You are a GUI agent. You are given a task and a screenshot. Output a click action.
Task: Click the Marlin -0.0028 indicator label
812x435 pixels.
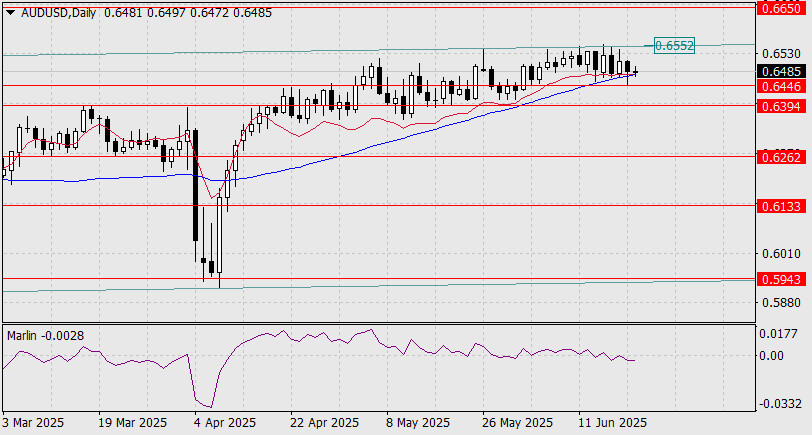[46, 336]
